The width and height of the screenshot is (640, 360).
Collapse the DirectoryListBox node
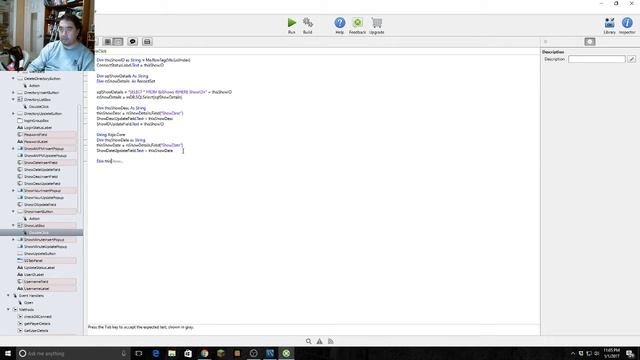tap(13, 100)
